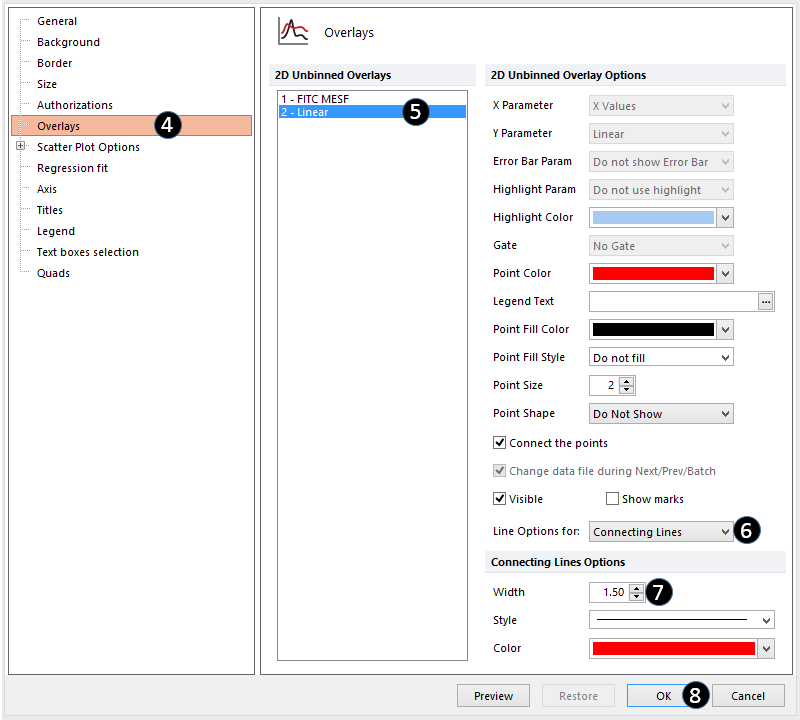Select the 1 - FITC MESF overlay
This screenshot has width=800, height=720.
point(320,99)
